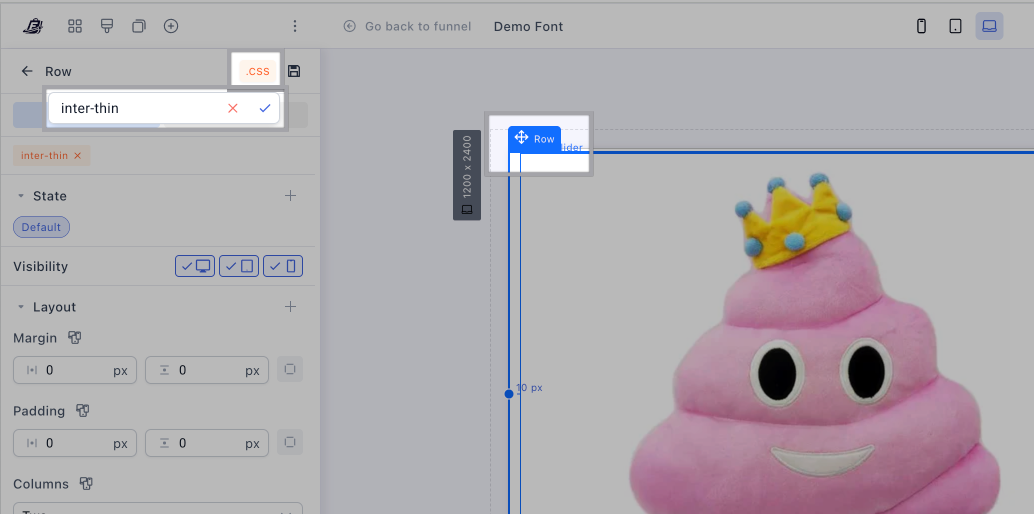Viewport: 1034px width, 514px height.
Task: Click the add circle plus icon
Action: (x=171, y=26)
